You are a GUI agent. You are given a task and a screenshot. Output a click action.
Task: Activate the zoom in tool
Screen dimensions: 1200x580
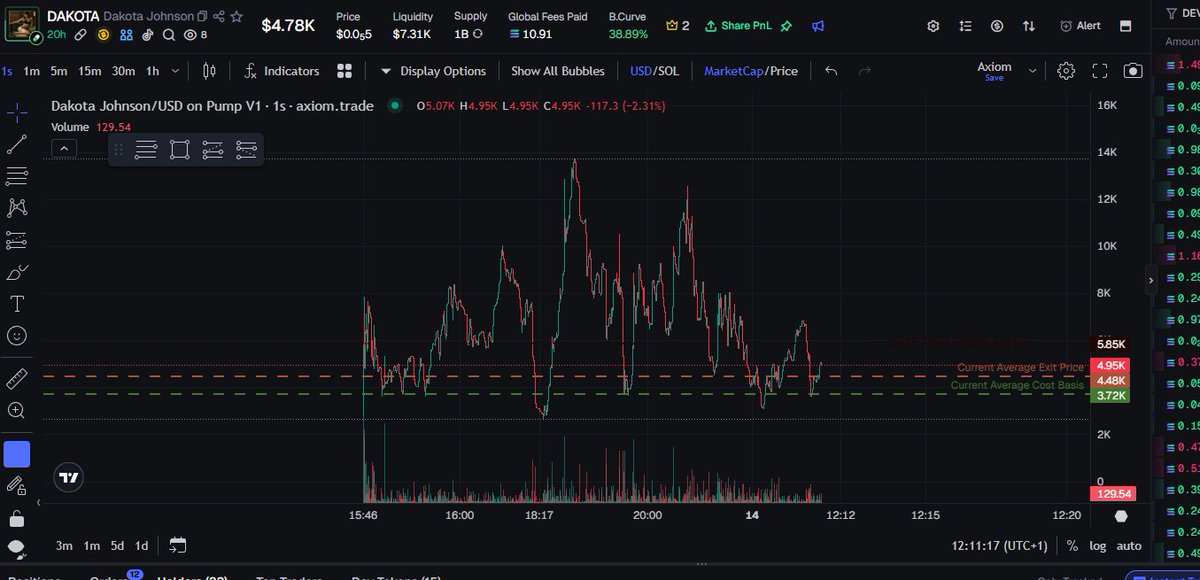17,410
